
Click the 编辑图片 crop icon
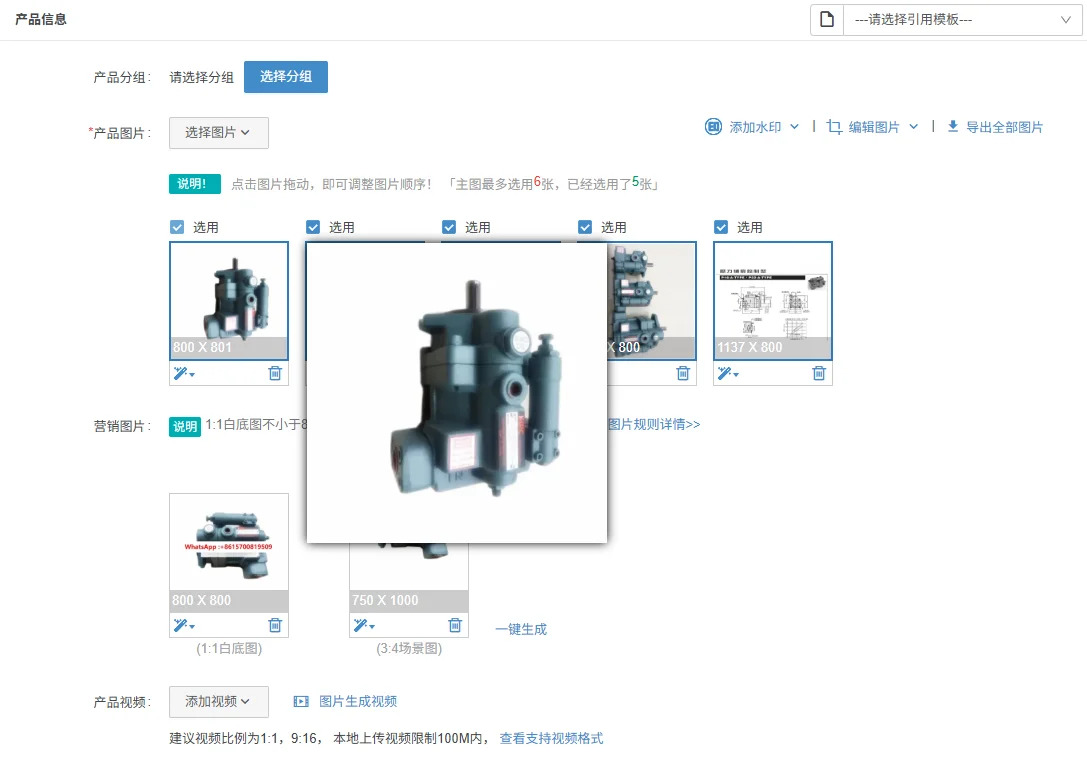834,127
